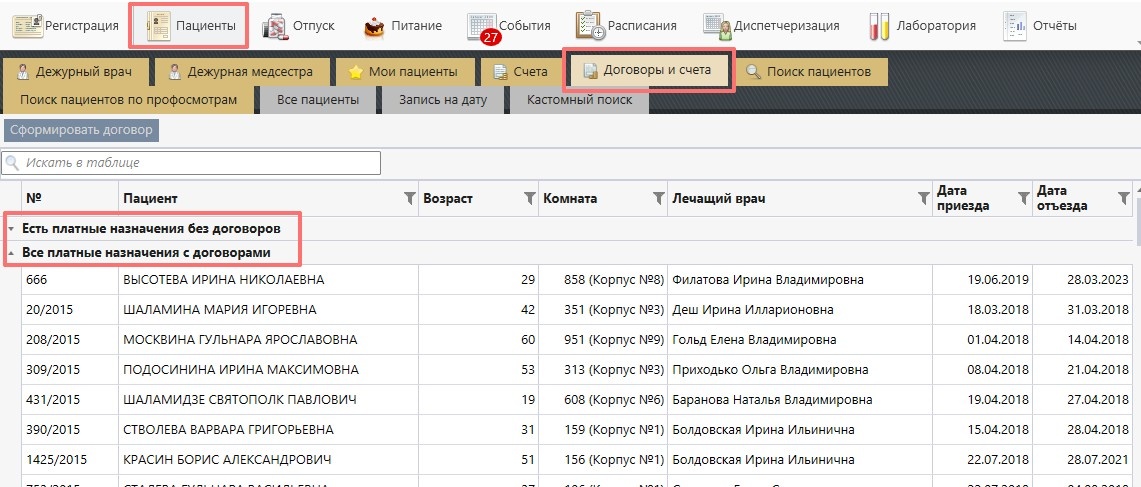Switch to the Мои пациенты tab
1141x487 pixels.
(403, 72)
